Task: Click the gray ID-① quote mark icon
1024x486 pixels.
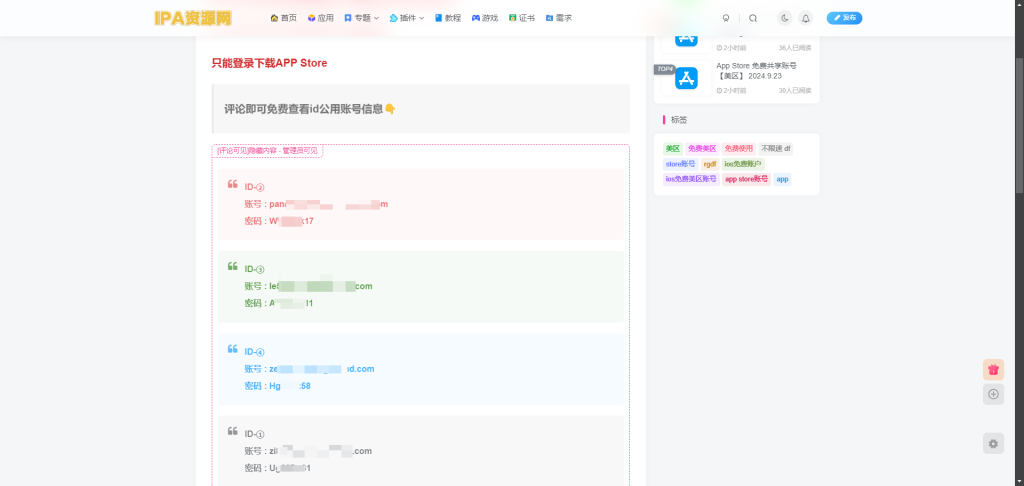Action: [232, 431]
